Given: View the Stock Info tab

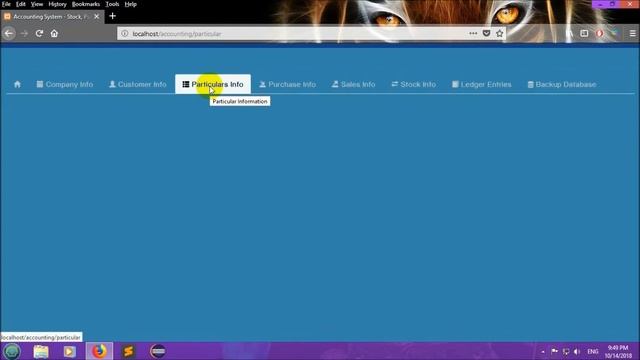Looking at the screenshot, I should point(413,84).
